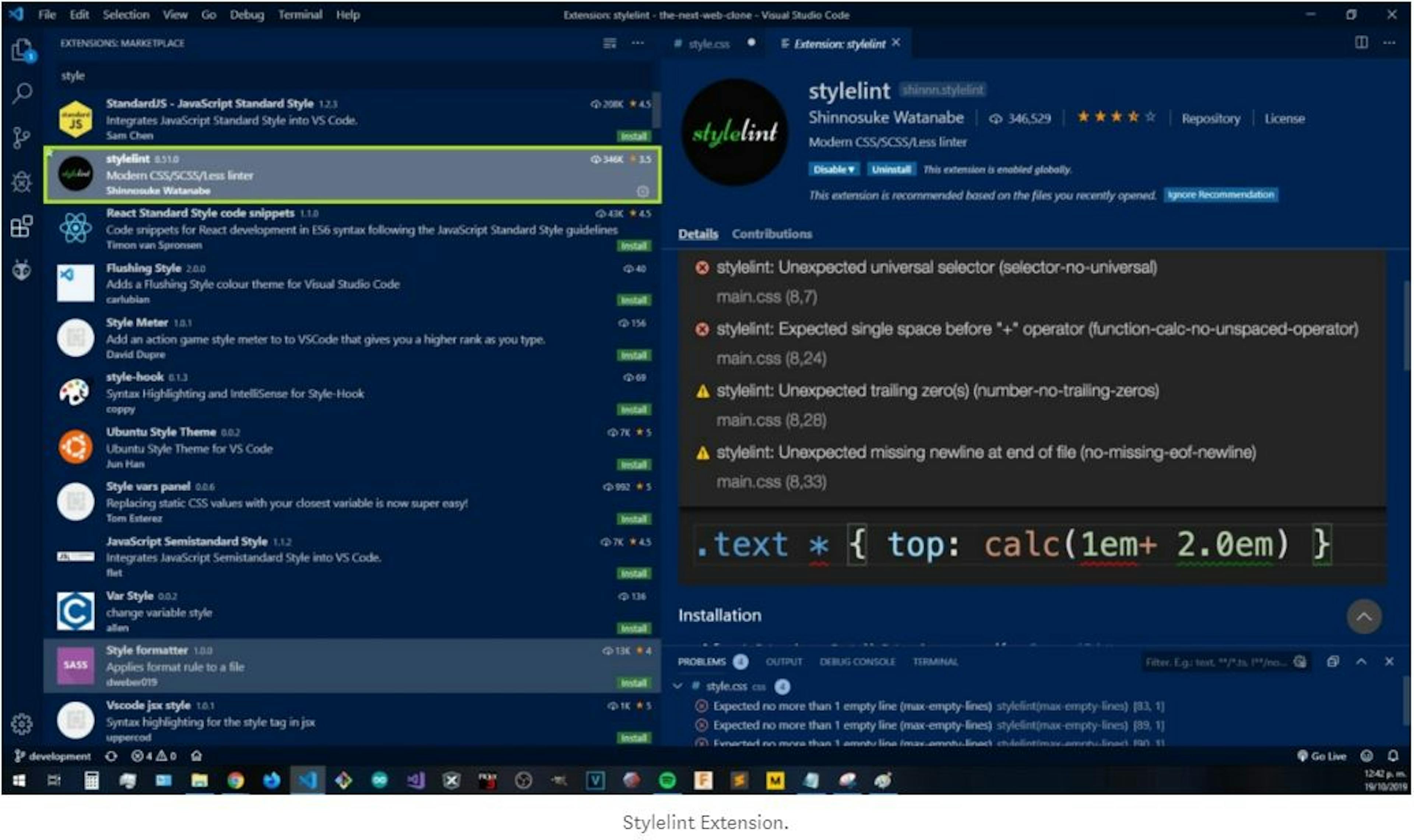Viewport: 1414px width, 840px height.
Task: Switch to the OUTPUT panel tab
Action: pos(784,661)
